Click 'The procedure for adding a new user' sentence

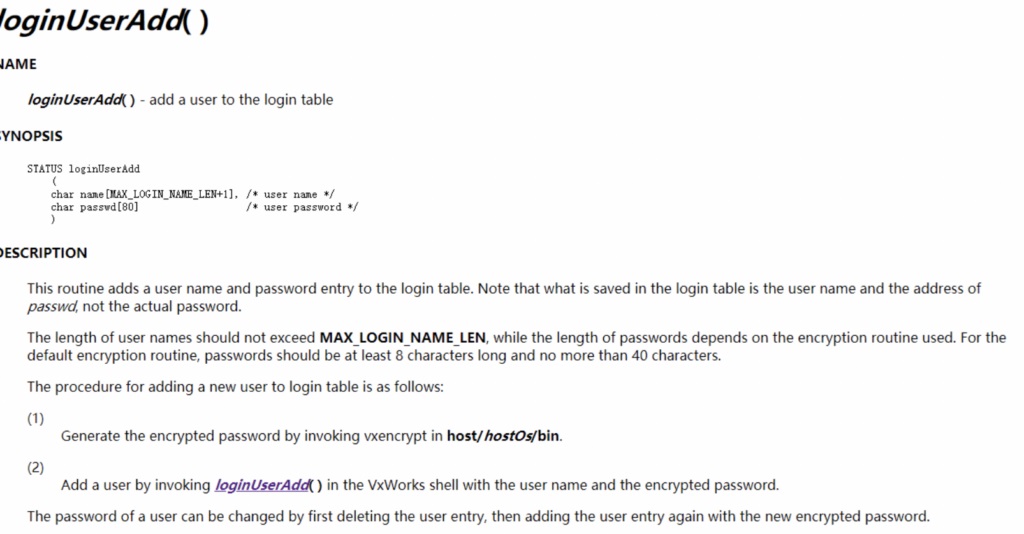[235, 386]
